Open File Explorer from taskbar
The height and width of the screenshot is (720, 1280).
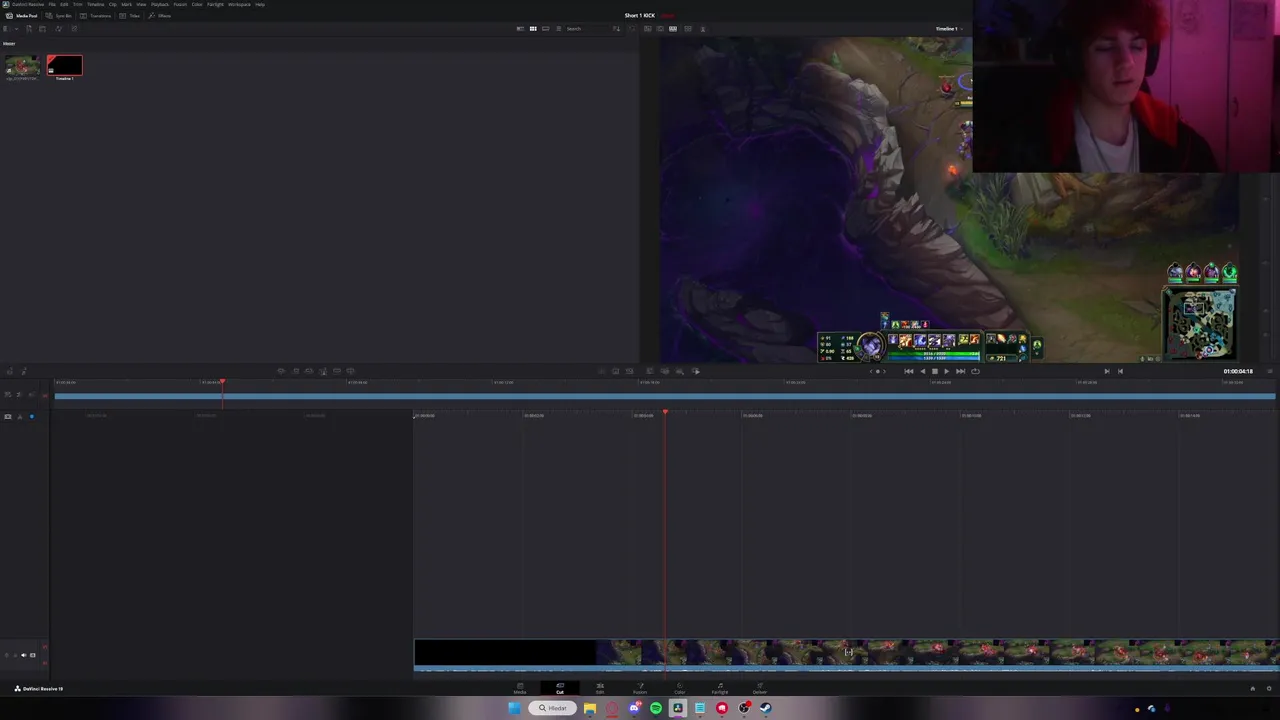[x=590, y=708]
